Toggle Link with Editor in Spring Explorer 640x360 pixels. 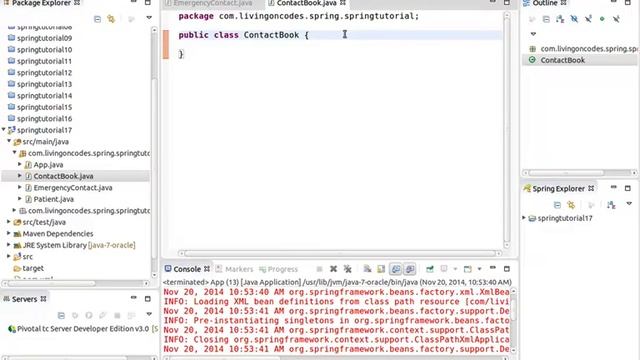point(571,205)
